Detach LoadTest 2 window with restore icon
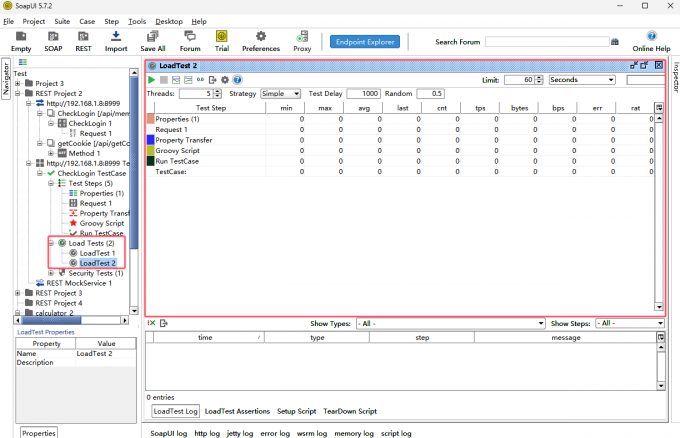This screenshot has width=680, height=438. coord(634,65)
